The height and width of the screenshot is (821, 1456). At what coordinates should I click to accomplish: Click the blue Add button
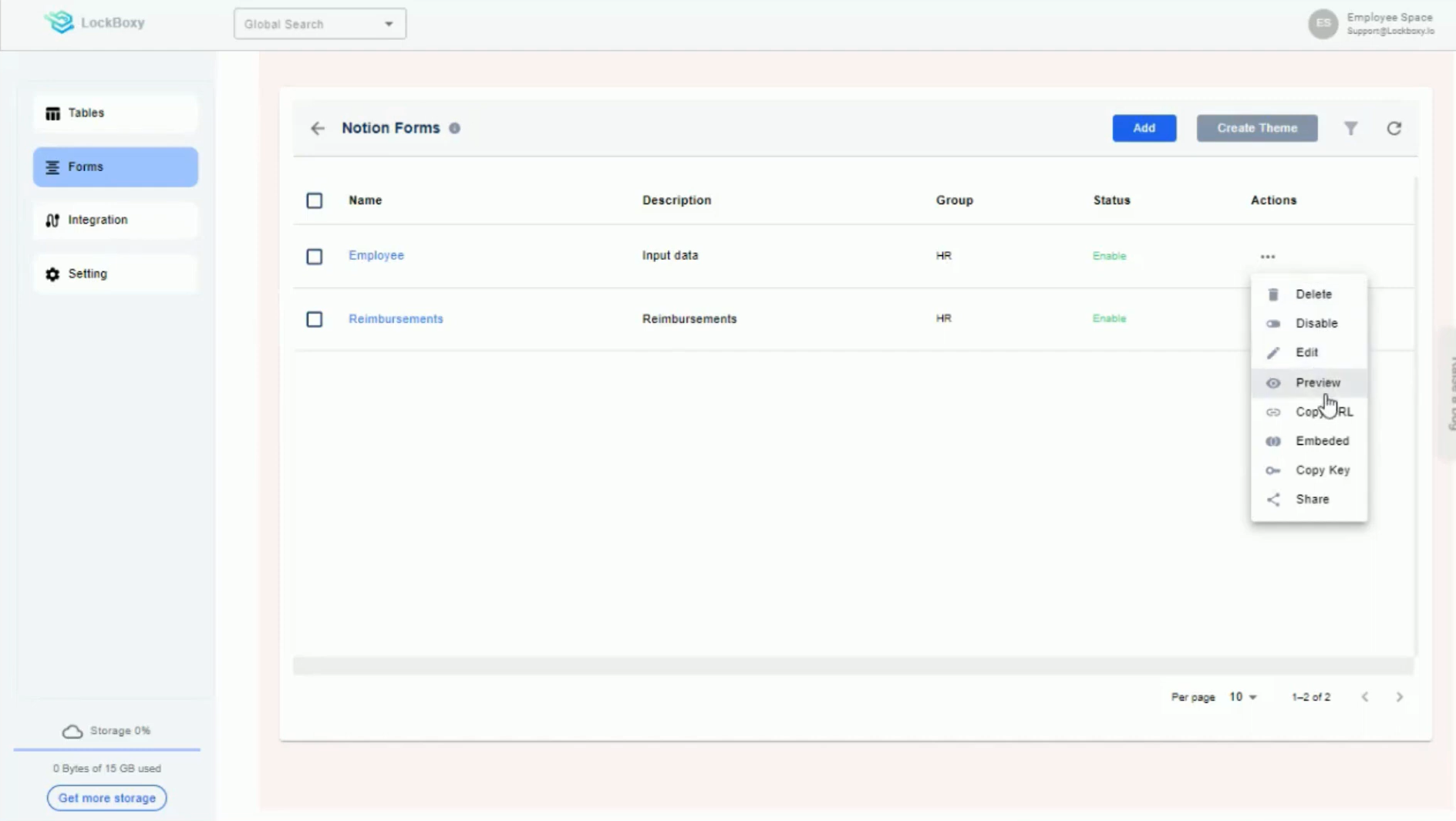pyautogui.click(x=1144, y=129)
